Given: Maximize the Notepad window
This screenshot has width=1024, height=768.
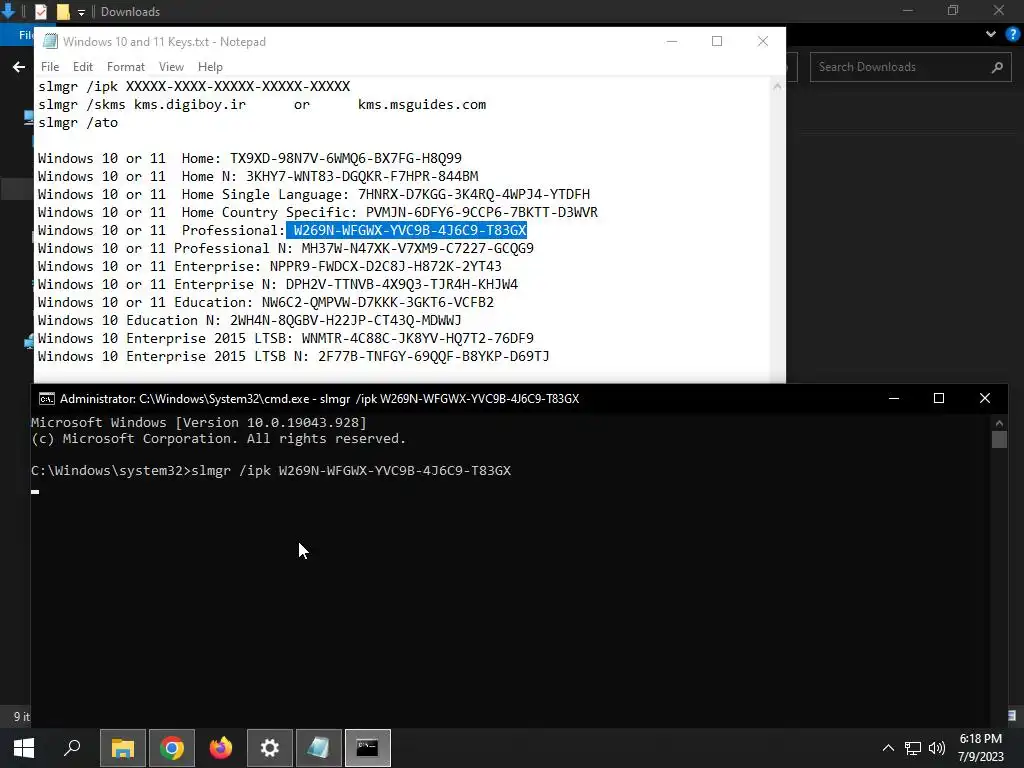Looking at the screenshot, I should click(717, 41).
